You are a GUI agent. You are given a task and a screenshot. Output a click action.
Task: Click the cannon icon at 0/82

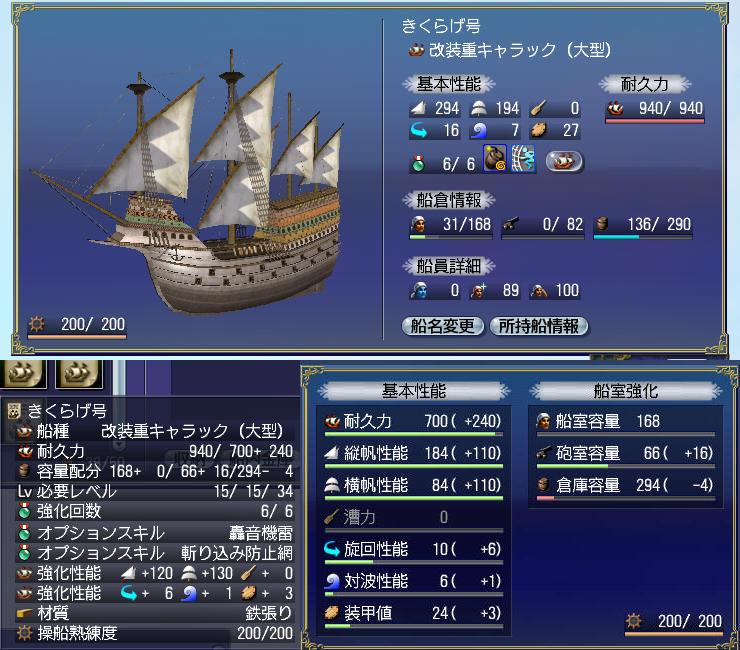(x=511, y=224)
